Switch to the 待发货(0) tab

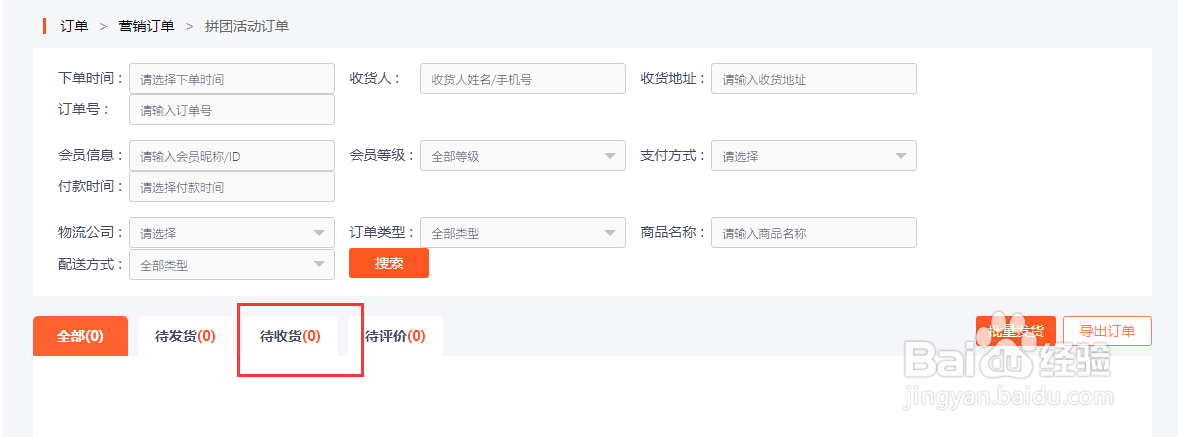[x=185, y=336]
